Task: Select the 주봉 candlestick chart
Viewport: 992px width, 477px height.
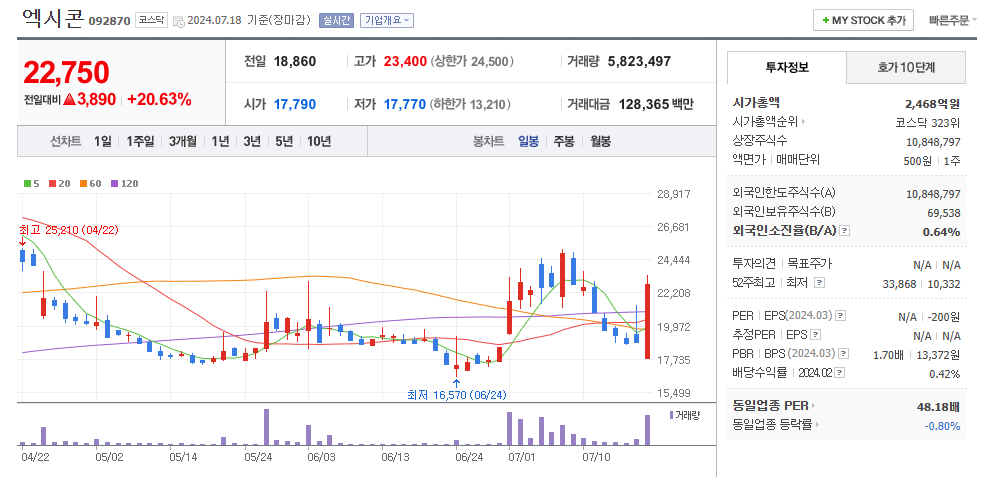Action: [564, 141]
